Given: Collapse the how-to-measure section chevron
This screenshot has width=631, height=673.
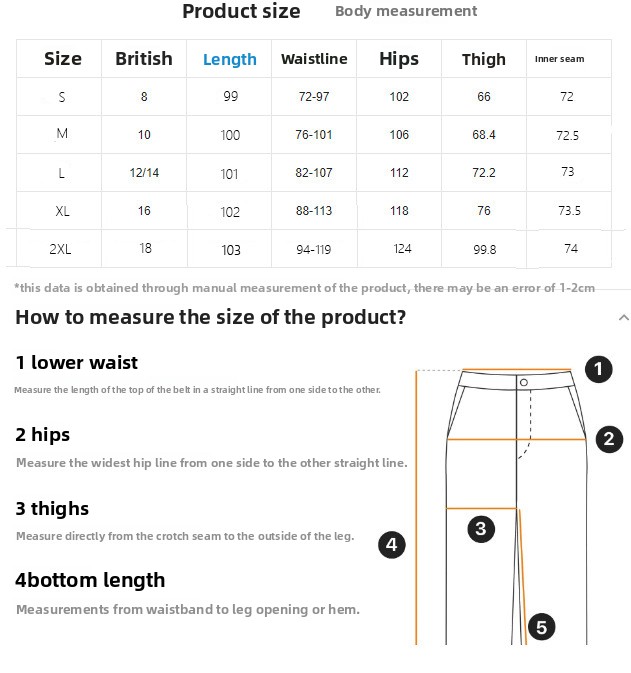Looking at the screenshot, I should click(x=623, y=318).
